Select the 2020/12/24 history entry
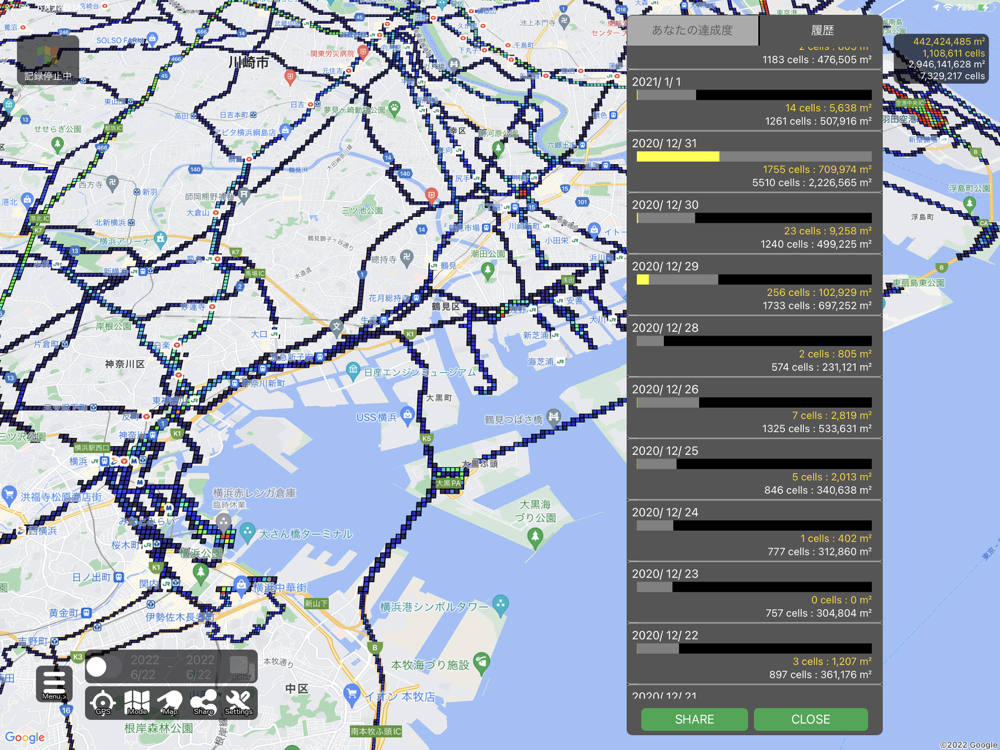 click(754, 531)
